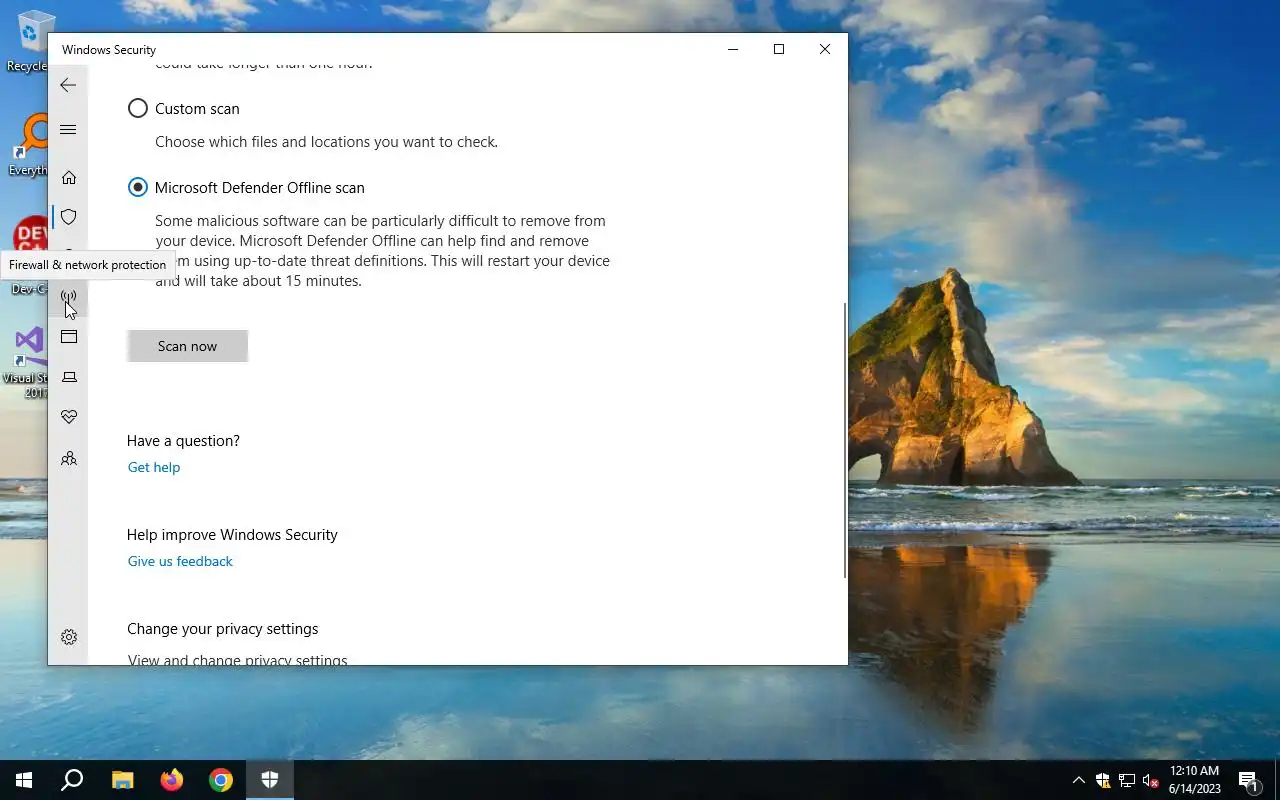Click the 'Have a question?' heading
1280x800 pixels.
coord(183,441)
